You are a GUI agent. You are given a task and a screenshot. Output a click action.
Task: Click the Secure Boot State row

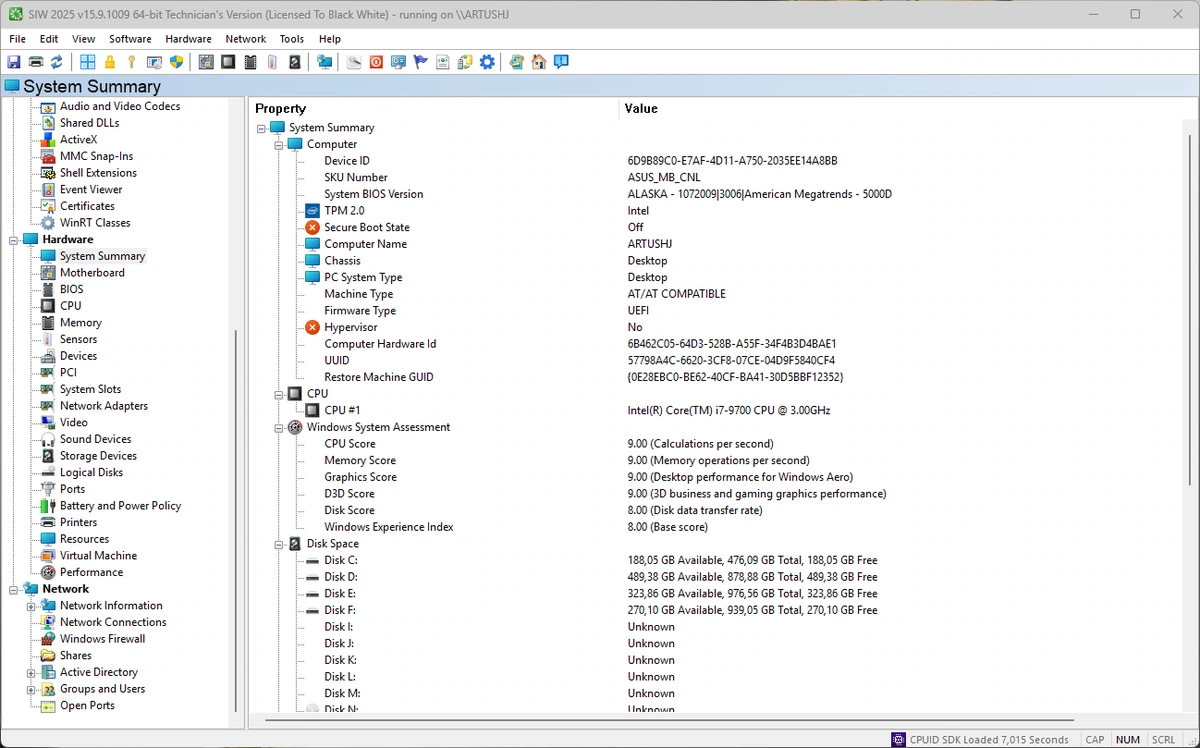[366, 228]
